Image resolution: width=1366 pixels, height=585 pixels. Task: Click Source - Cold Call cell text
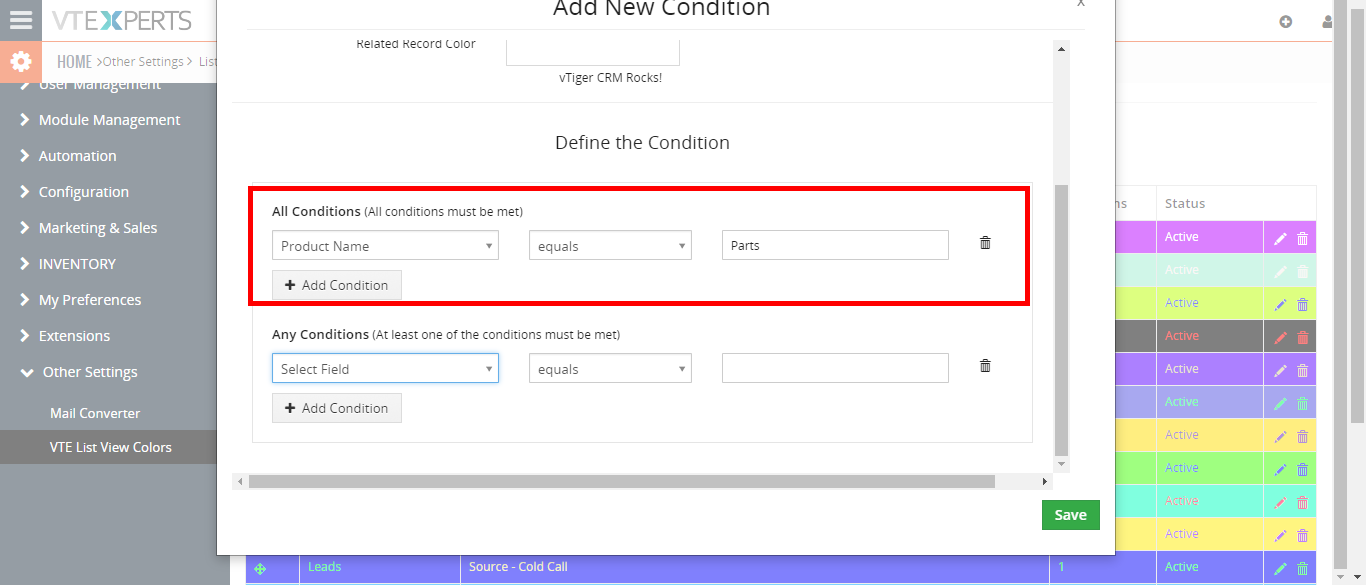pos(518,567)
